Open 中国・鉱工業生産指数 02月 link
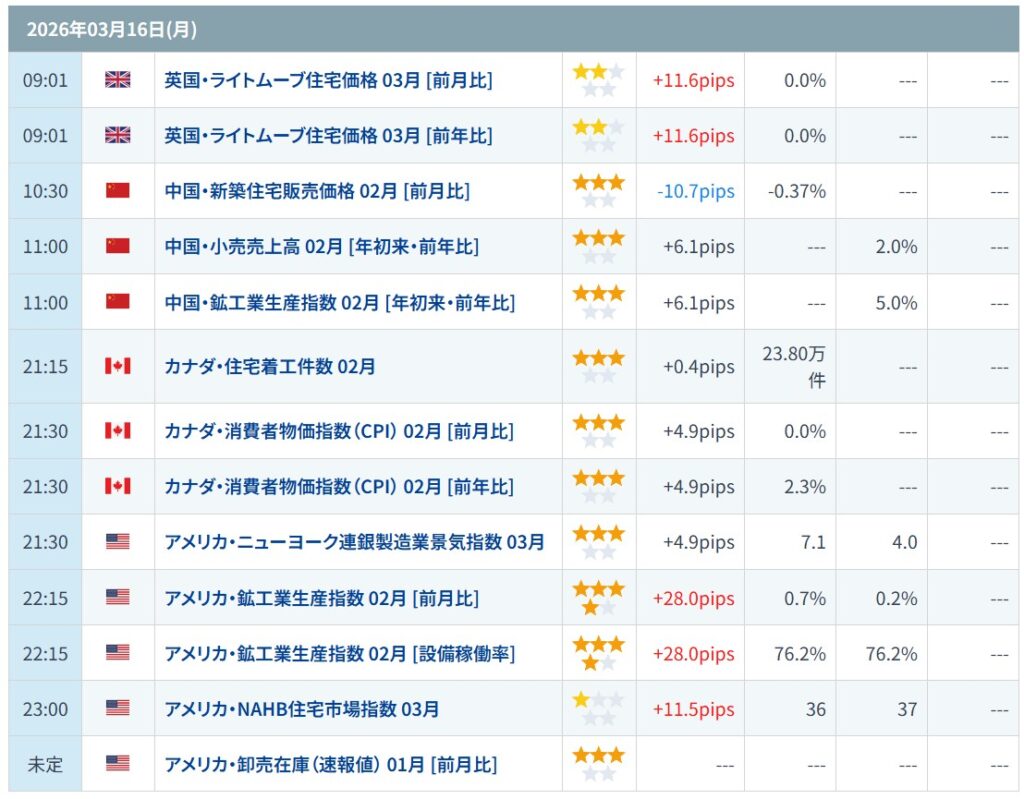 [339, 302]
